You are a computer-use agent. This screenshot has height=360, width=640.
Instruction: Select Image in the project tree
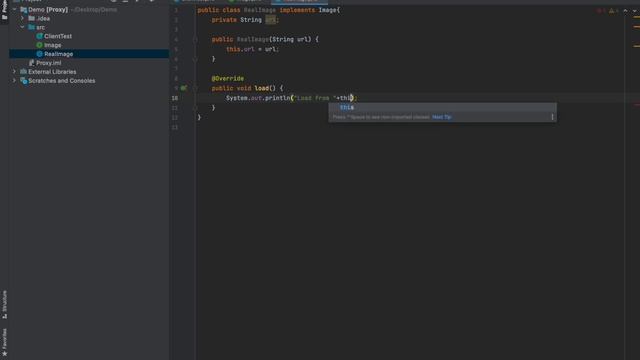click(53, 45)
